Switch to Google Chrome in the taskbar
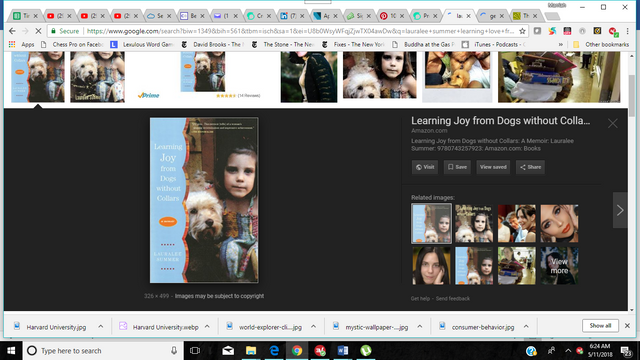The image size is (640, 360). 297,351
